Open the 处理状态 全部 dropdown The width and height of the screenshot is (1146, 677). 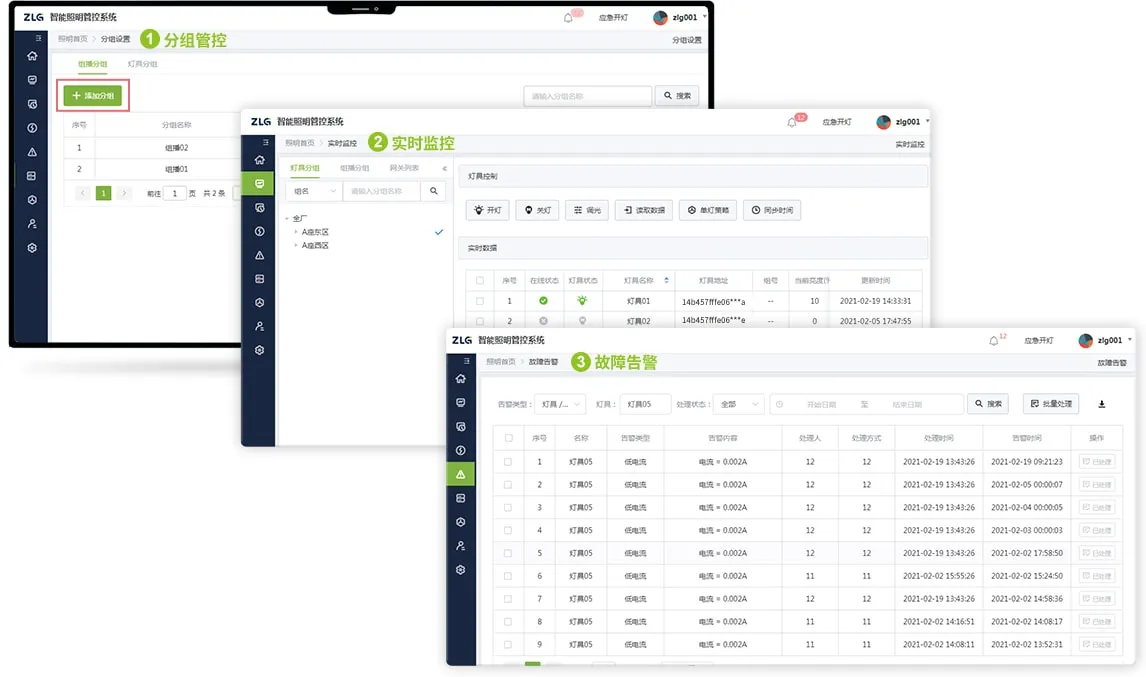740,404
